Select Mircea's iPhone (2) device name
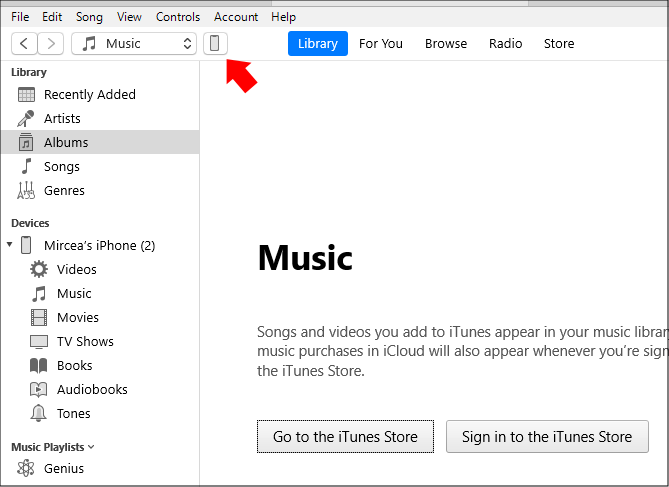Viewport: 669px width, 487px height. (x=100, y=246)
